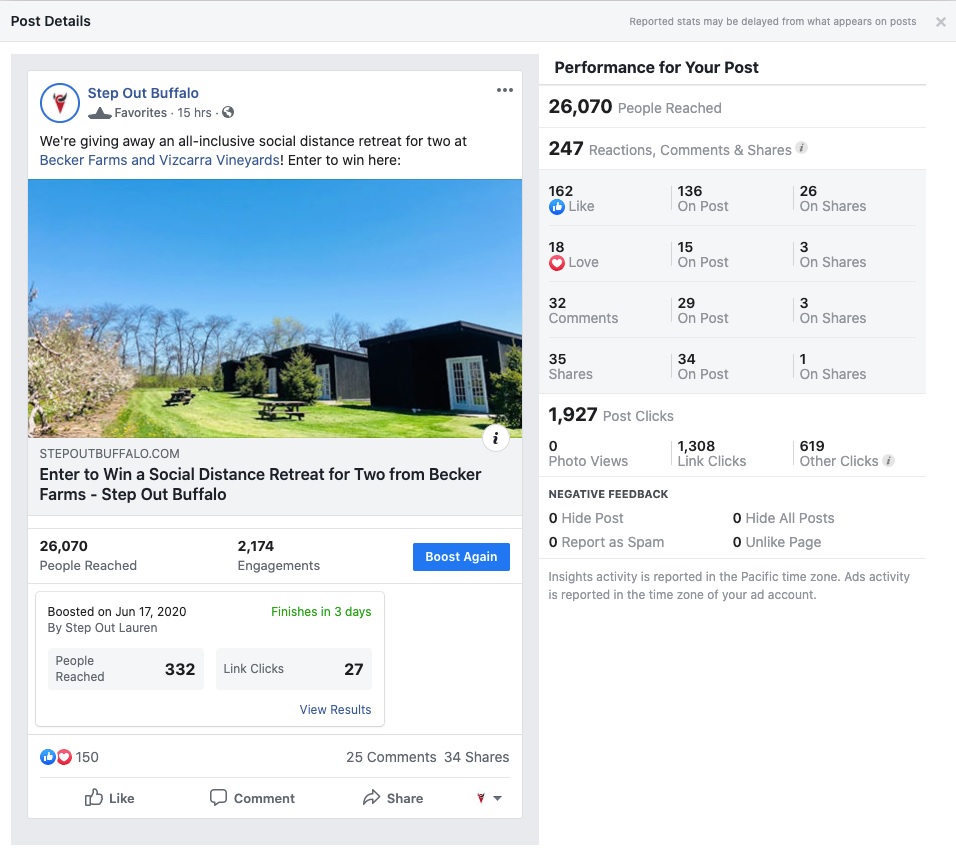Click 136 On Post likes value
Image resolution: width=956 pixels, height=856 pixels.
pos(702,198)
